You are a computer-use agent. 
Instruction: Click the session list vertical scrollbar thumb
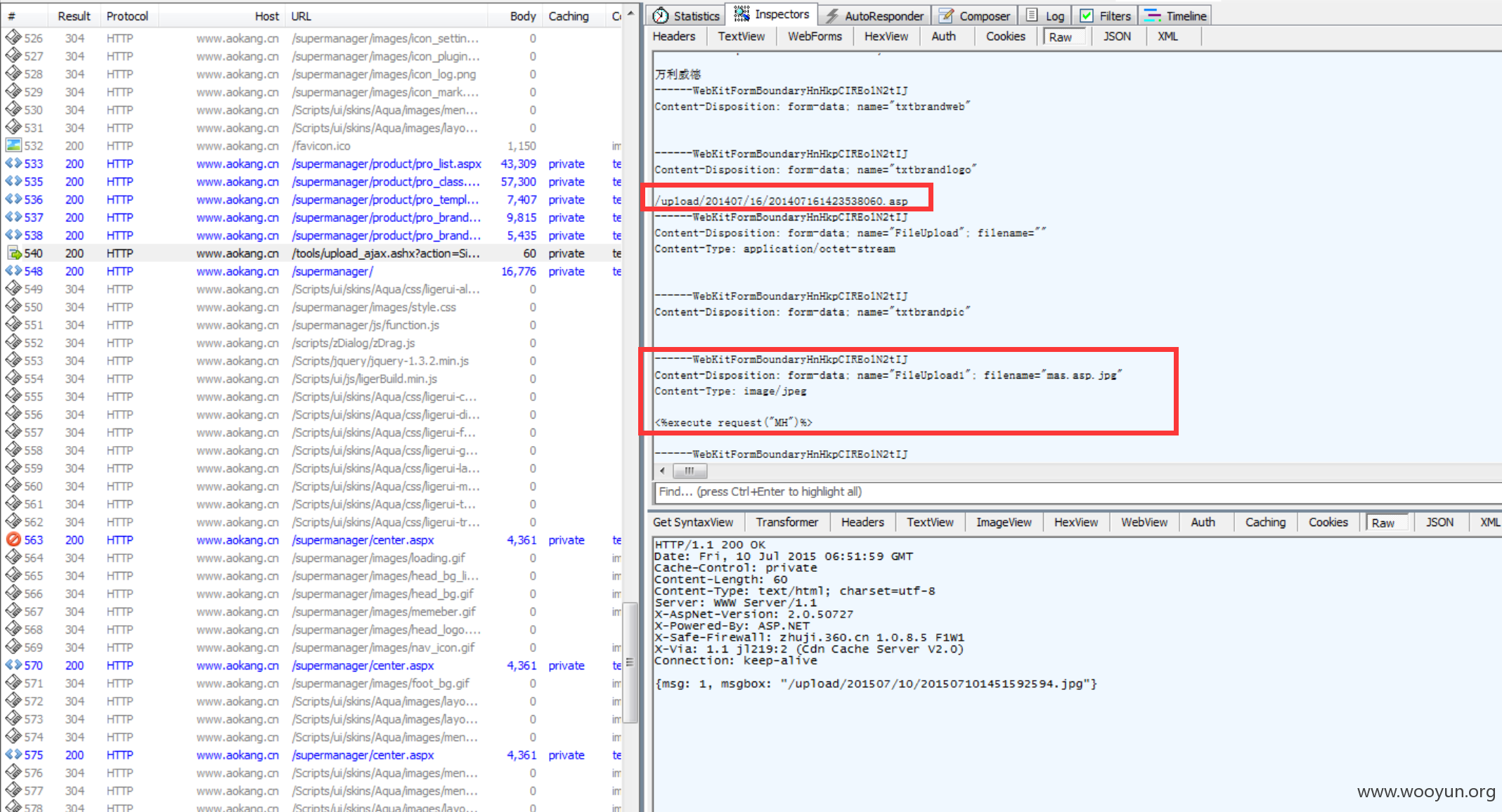tap(630, 662)
